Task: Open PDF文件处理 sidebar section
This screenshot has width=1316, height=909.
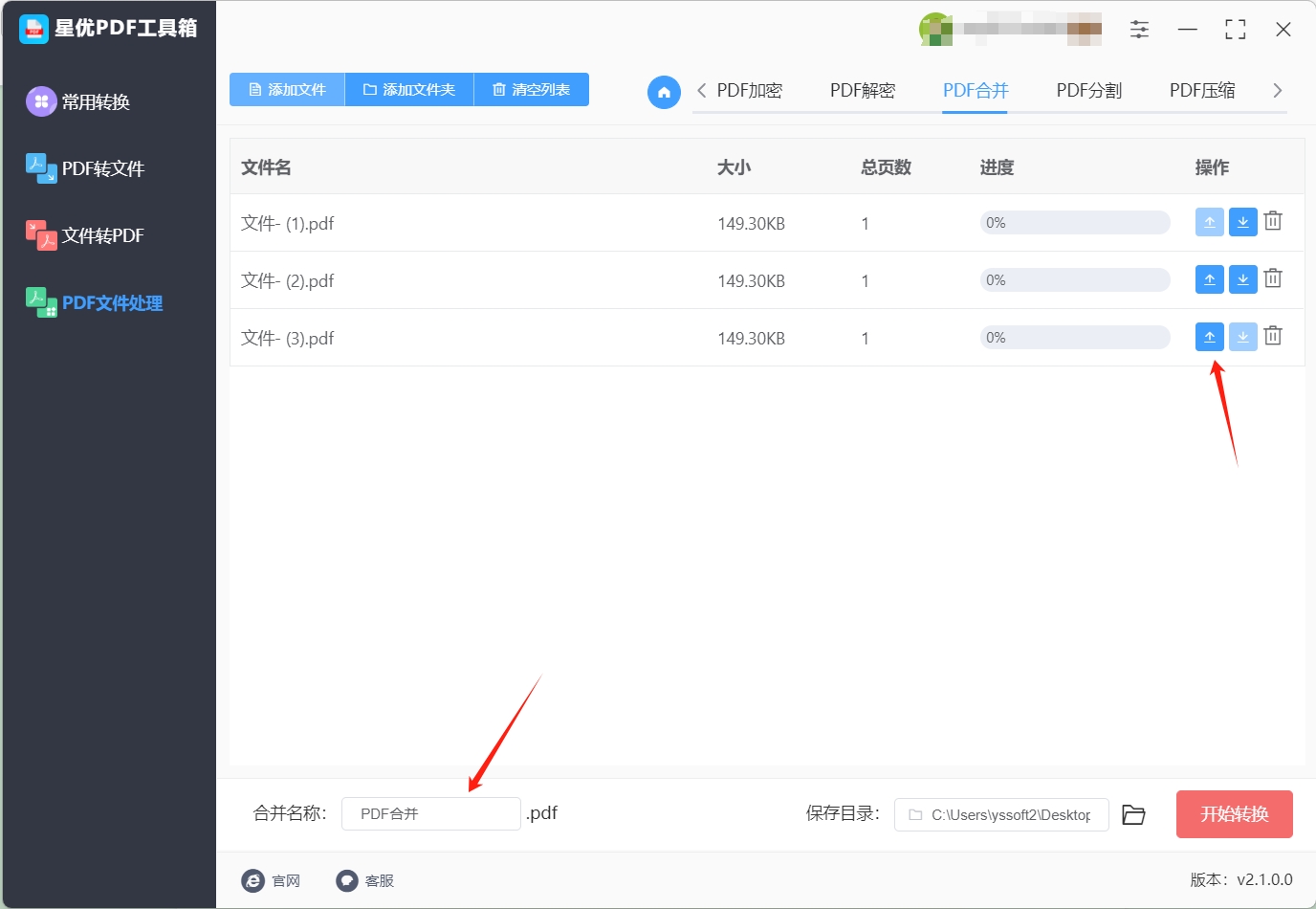Action: pyautogui.click(x=94, y=302)
